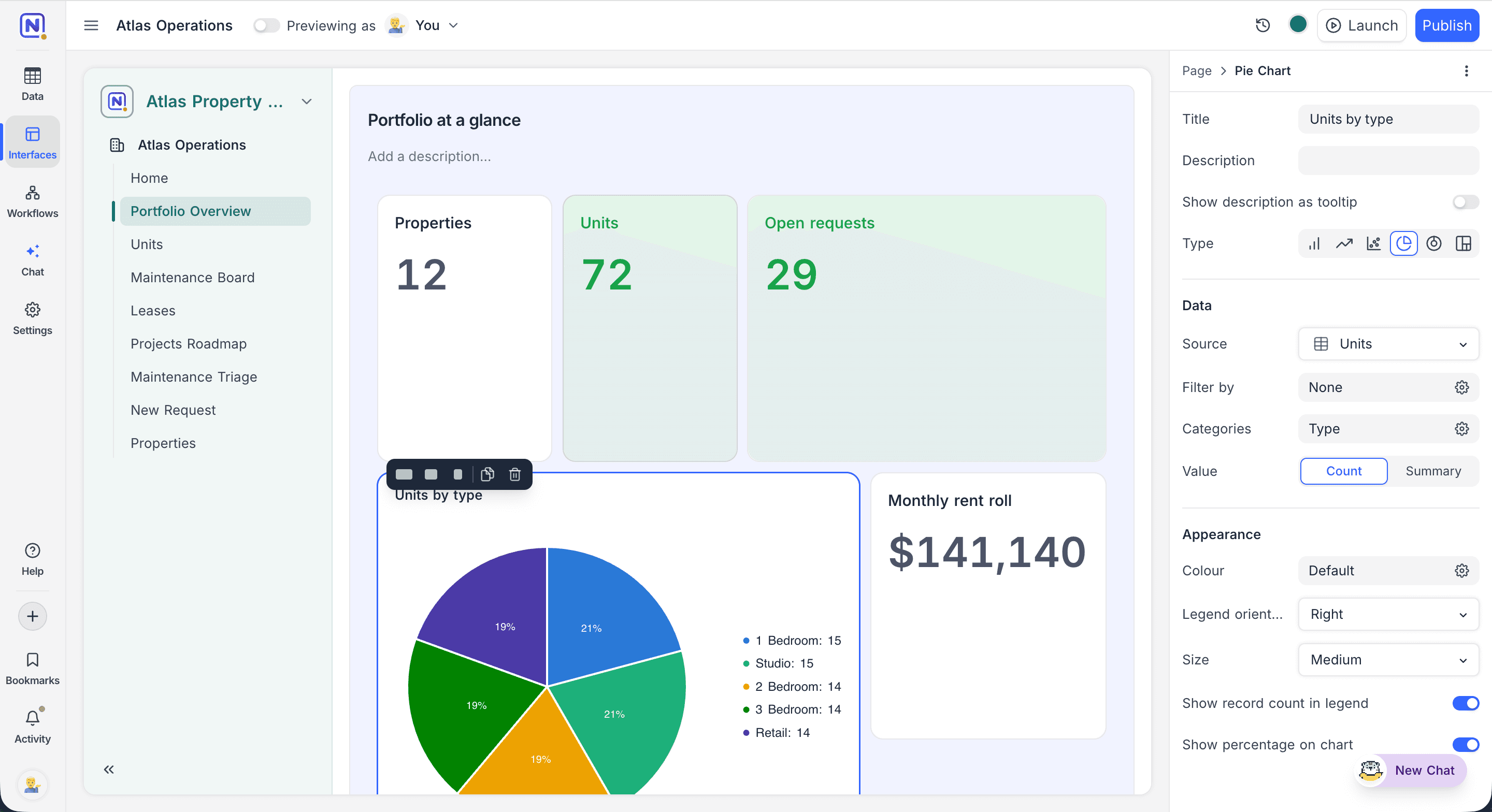Toggle the hamburger menu
The height and width of the screenshot is (812, 1492).
tap(91, 25)
